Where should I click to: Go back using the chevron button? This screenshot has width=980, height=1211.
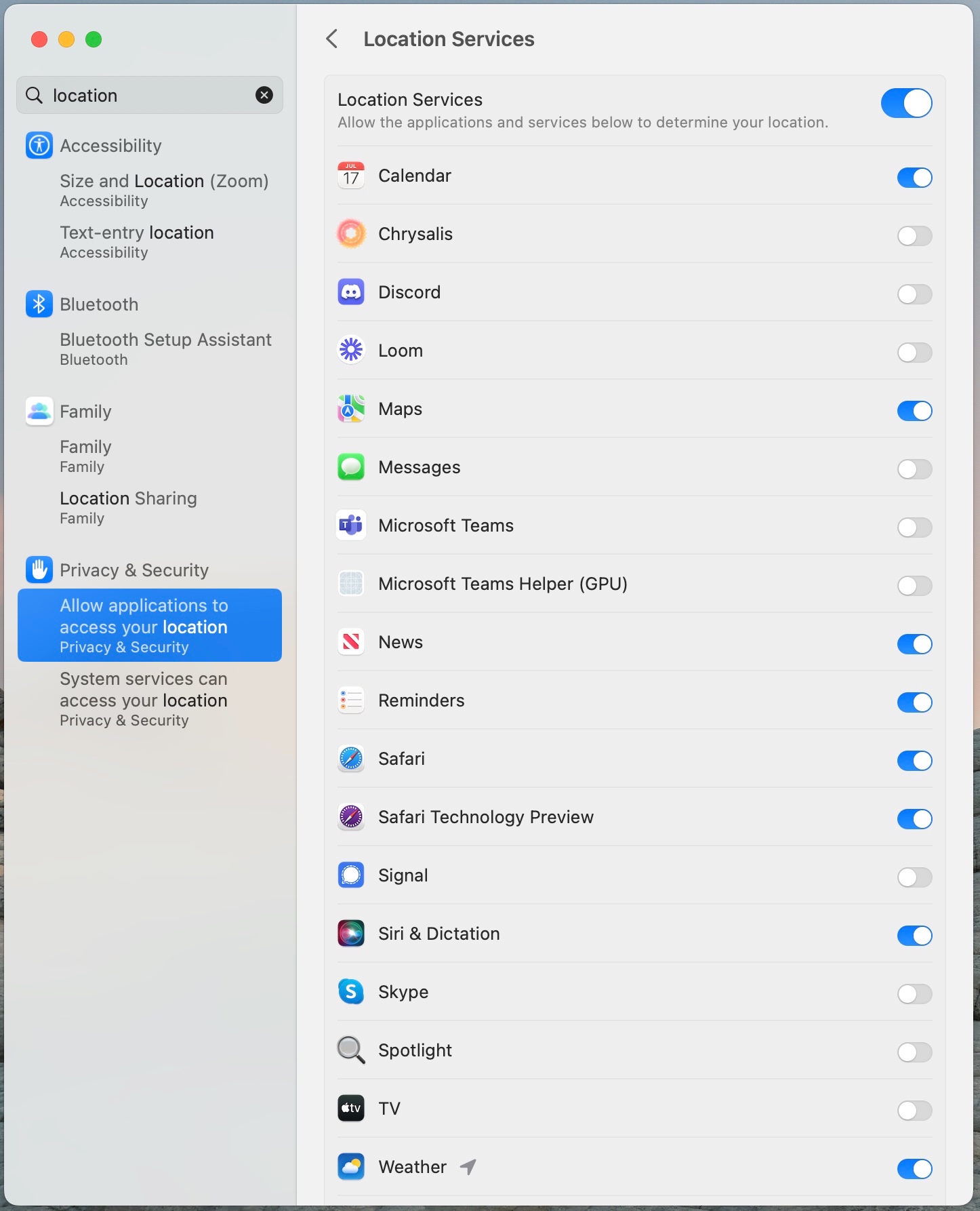(331, 39)
